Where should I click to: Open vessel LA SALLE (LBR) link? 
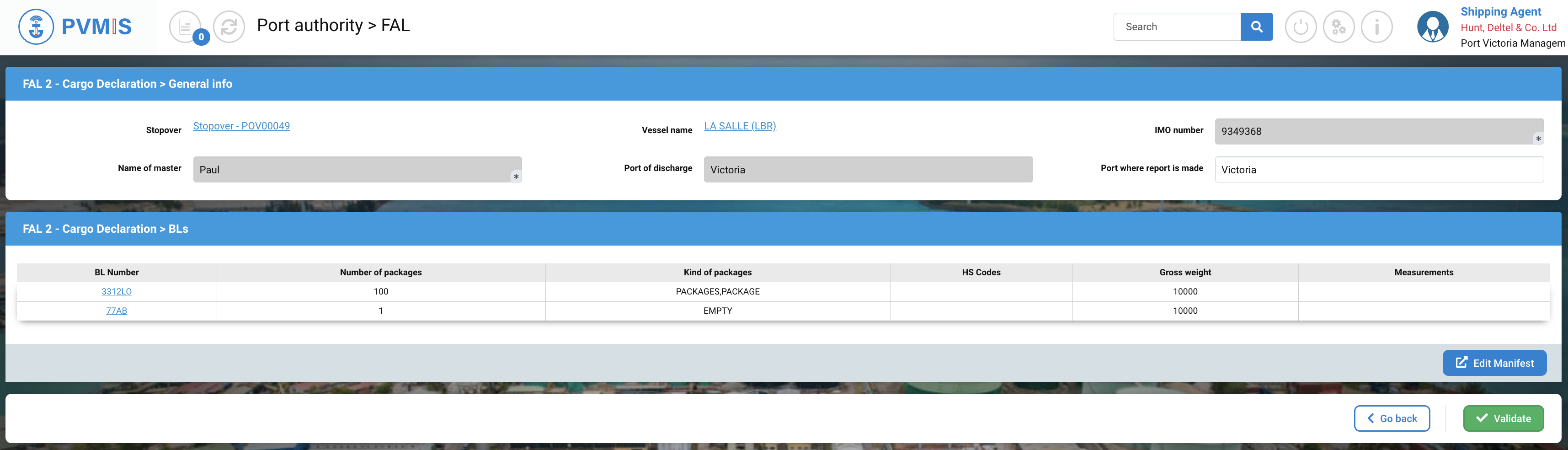[740, 126]
